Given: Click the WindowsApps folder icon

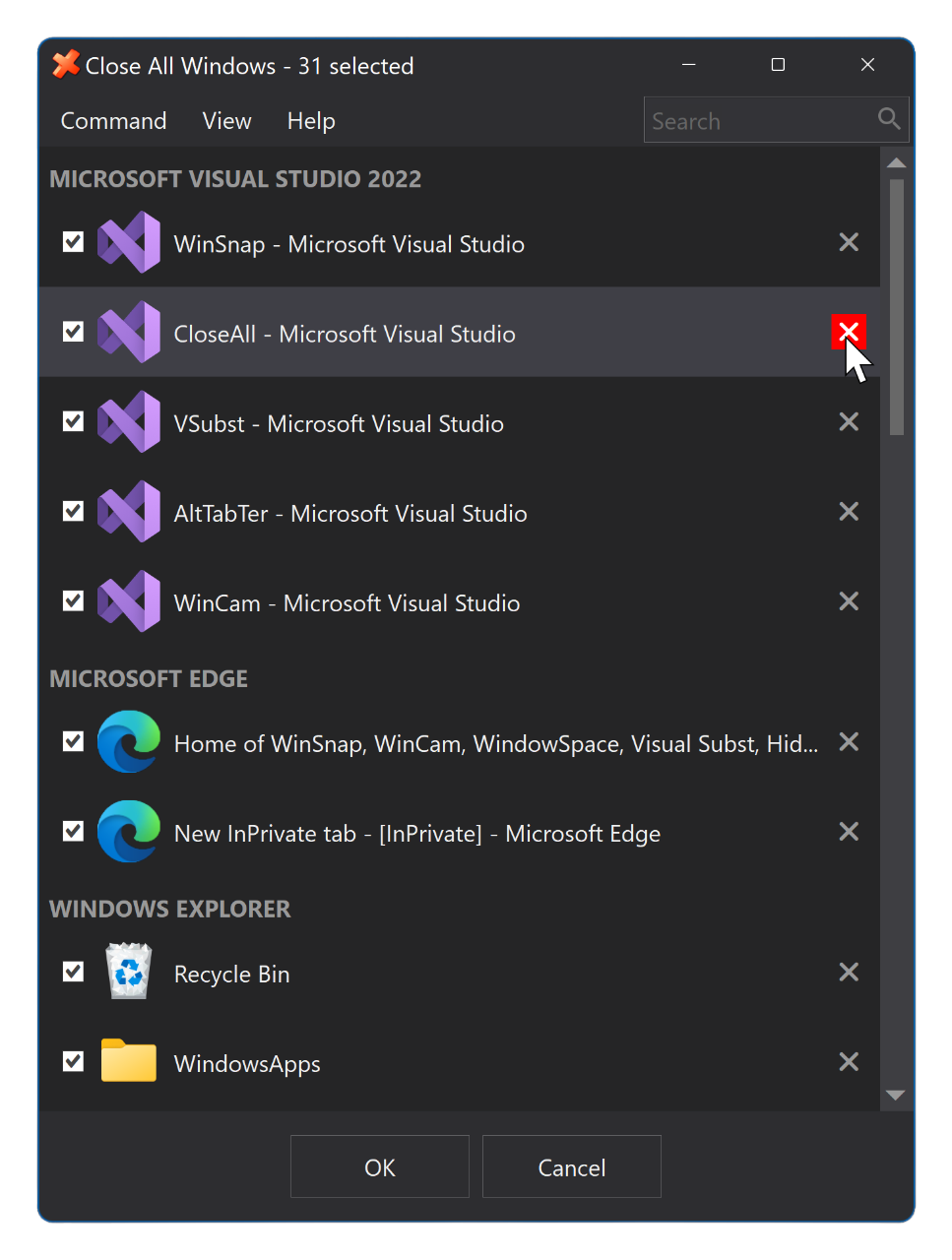Looking at the screenshot, I should point(129,1062).
